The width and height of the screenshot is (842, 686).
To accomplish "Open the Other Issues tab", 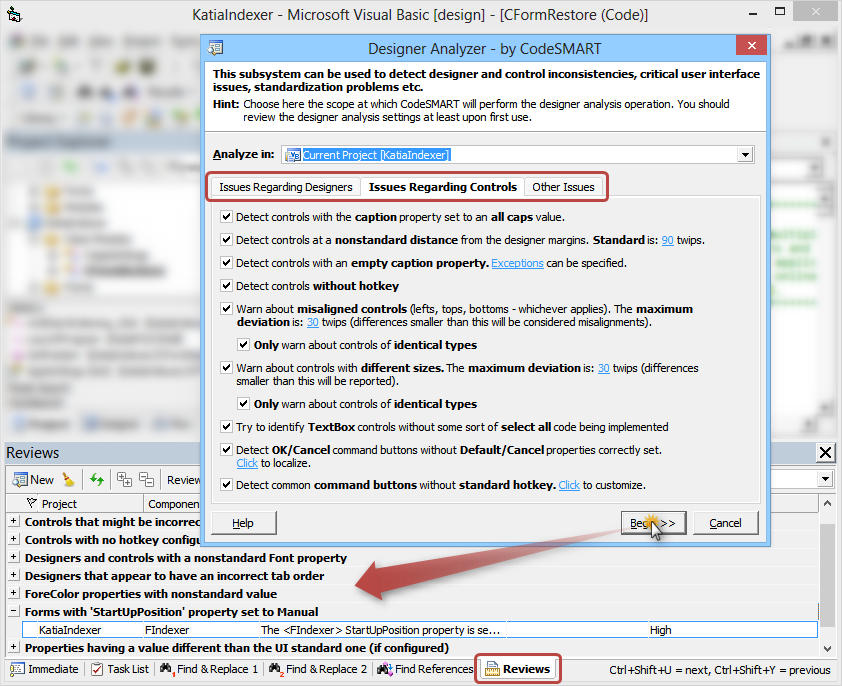I will tap(563, 187).
